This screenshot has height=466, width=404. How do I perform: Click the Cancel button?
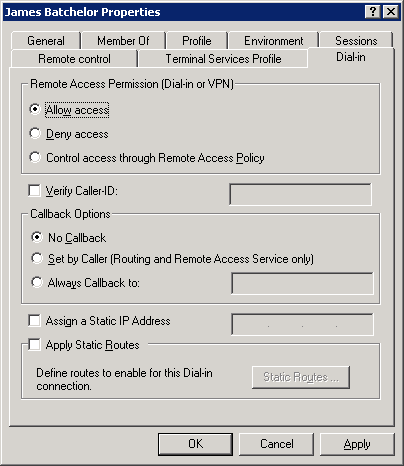pos(277,444)
